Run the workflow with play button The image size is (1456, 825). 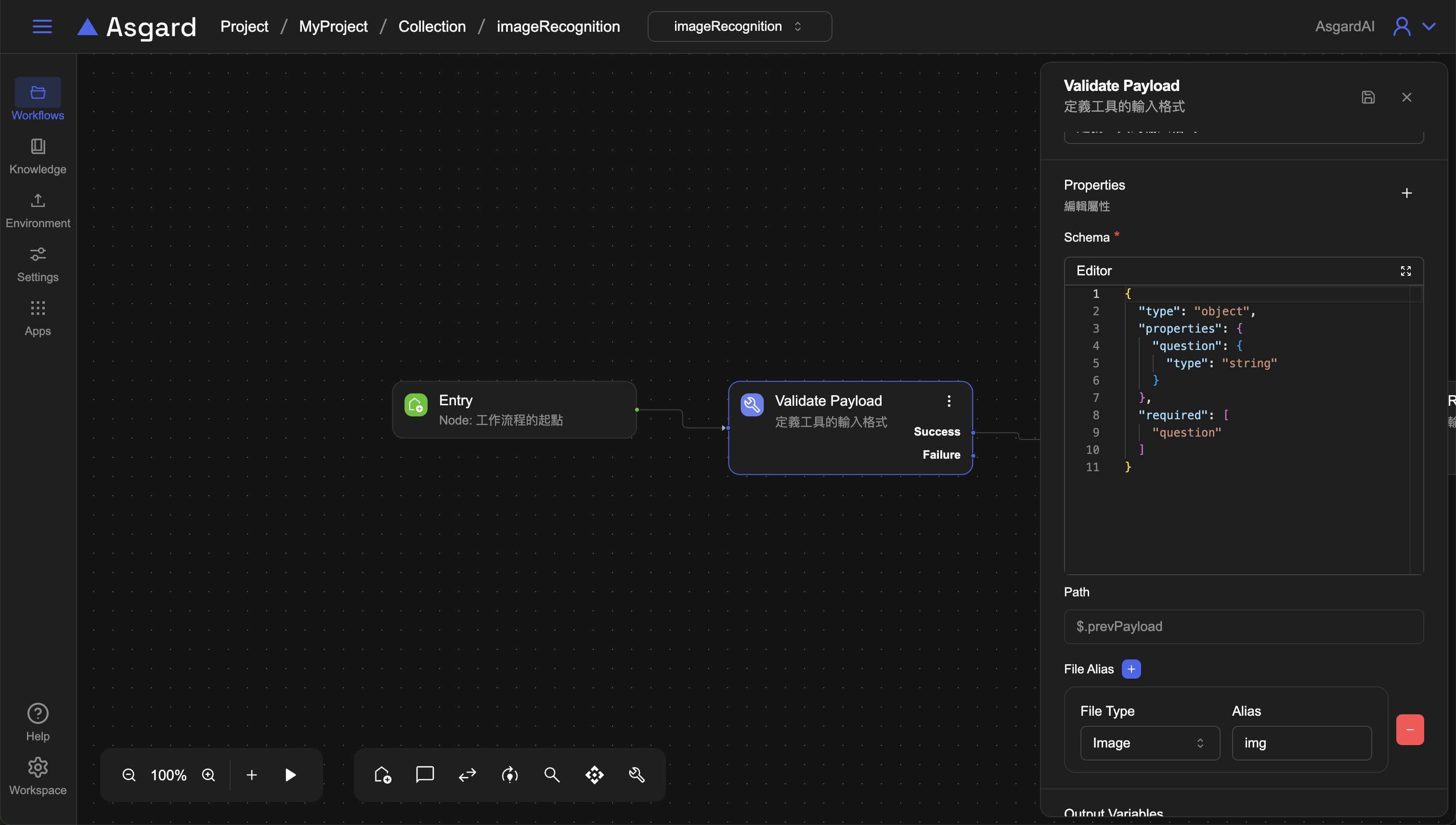290,774
